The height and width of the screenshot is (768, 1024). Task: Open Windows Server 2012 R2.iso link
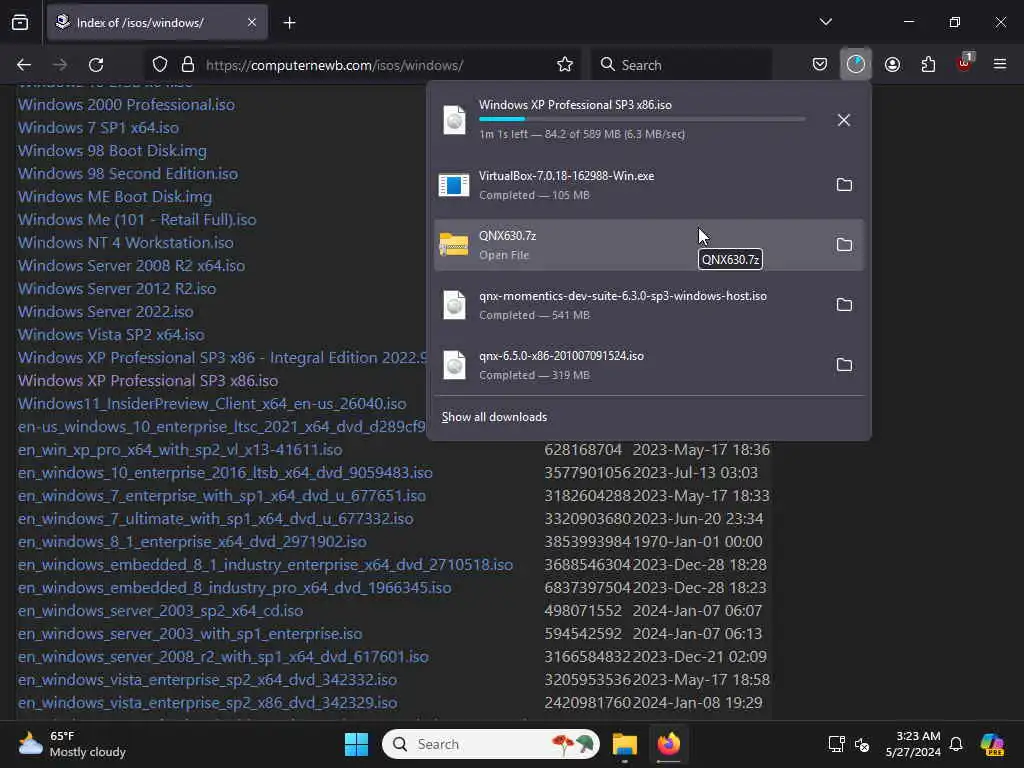[x=117, y=289]
